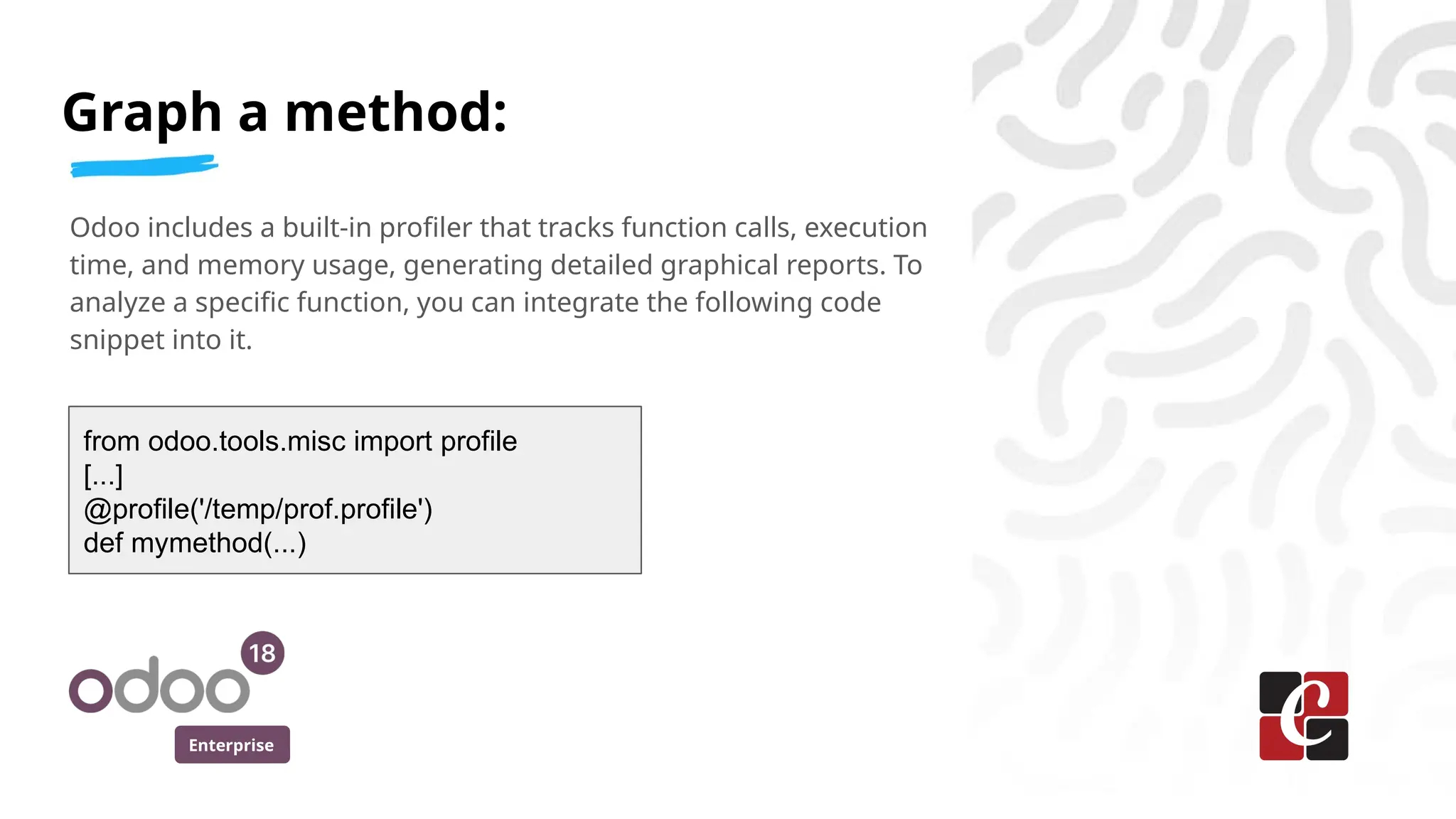The height and width of the screenshot is (819, 1456).
Task: Click the "from odoo.tools.misc import profile" line
Action: [x=300, y=441]
